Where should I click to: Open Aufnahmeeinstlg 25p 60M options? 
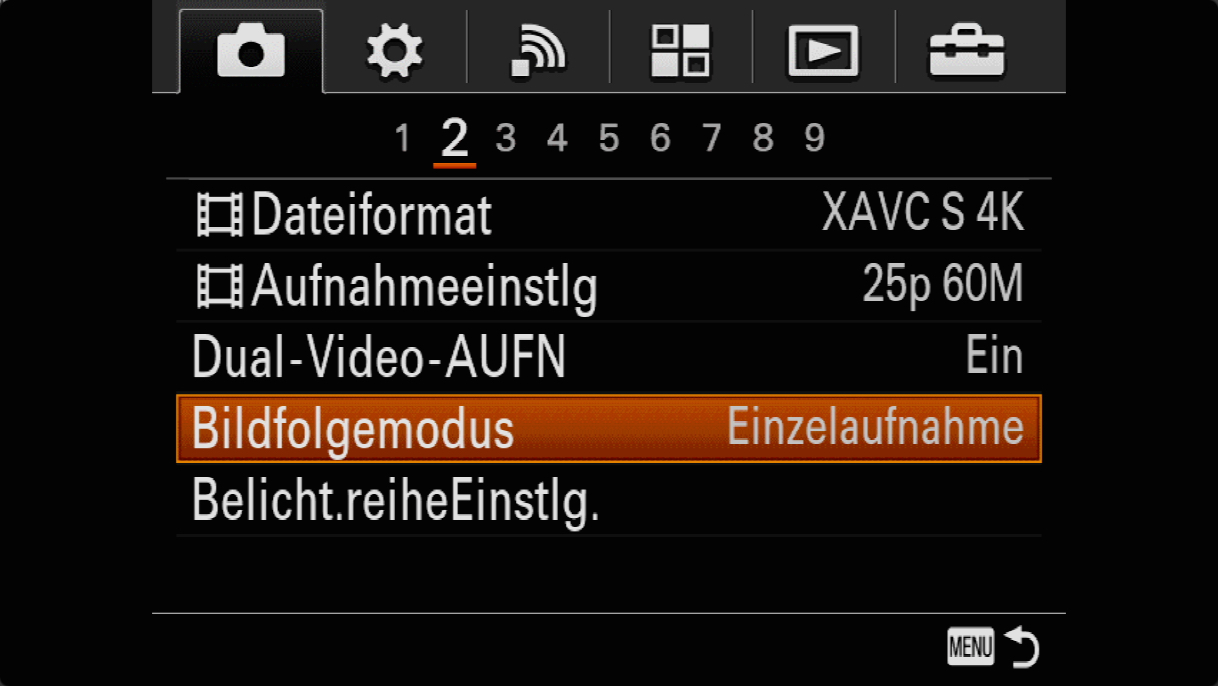click(x=608, y=286)
